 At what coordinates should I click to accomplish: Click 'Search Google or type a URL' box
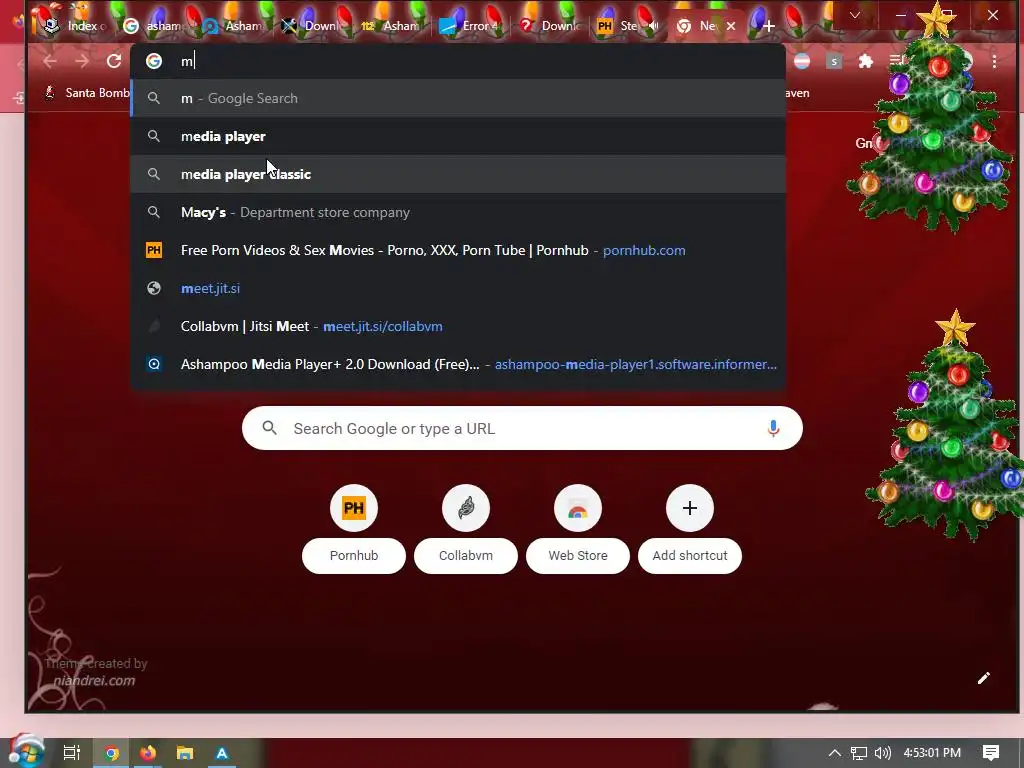(x=522, y=428)
